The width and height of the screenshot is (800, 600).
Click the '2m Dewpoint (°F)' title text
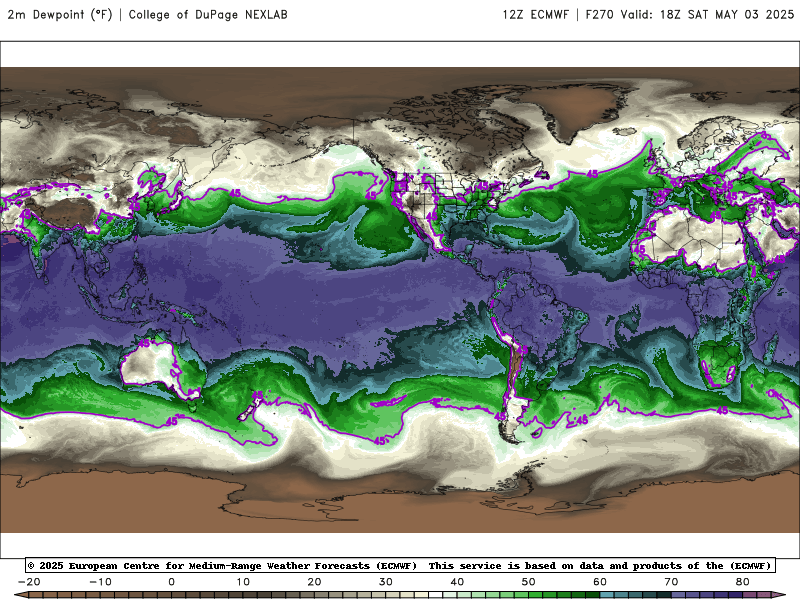[60, 14]
